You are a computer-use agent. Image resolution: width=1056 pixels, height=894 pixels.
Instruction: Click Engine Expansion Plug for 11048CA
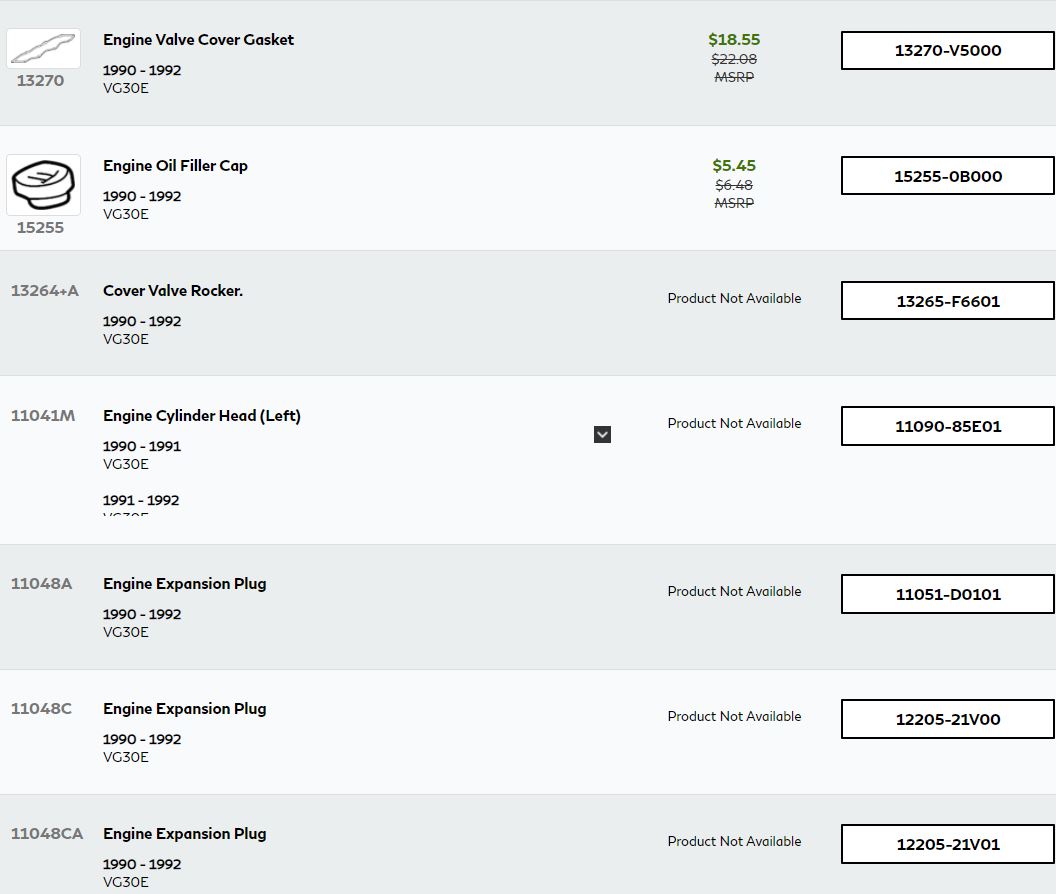click(184, 834)
